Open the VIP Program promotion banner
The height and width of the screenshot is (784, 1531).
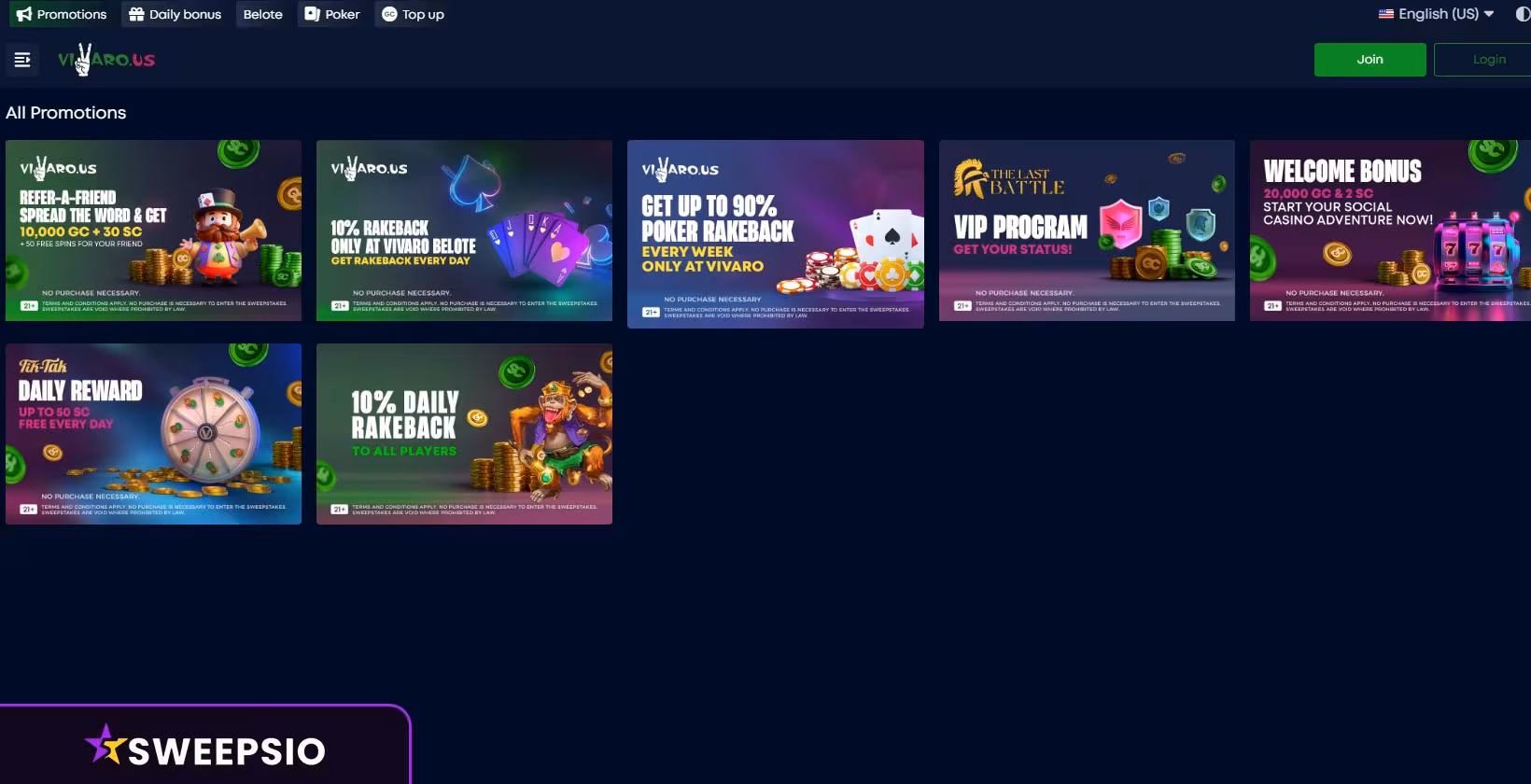pos(1087,231)
